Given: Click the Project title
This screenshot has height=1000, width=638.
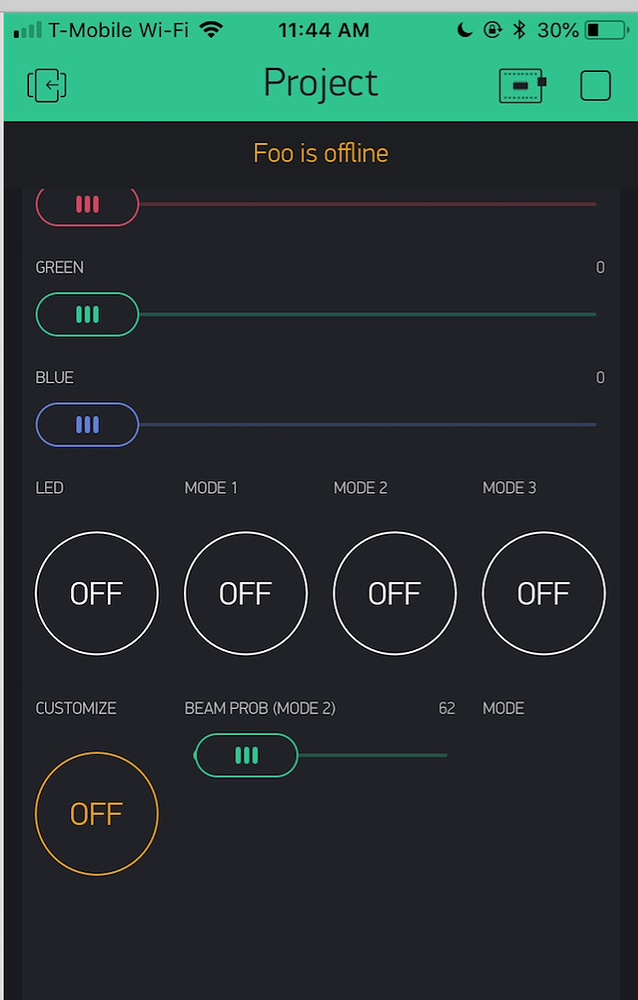Looking at the screenshot, I should 320,83.
